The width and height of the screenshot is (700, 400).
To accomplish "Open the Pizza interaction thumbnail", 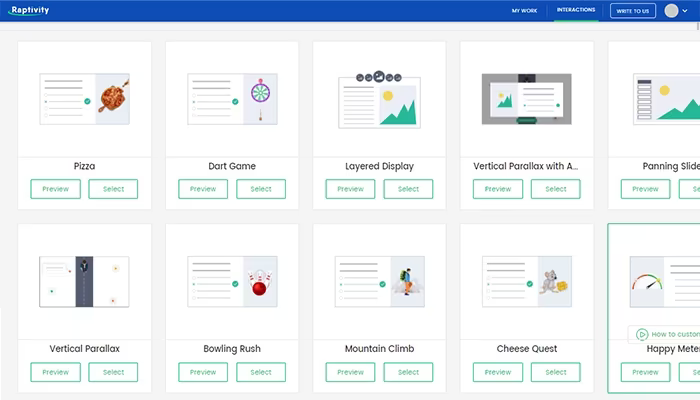I will coord(84,99).
